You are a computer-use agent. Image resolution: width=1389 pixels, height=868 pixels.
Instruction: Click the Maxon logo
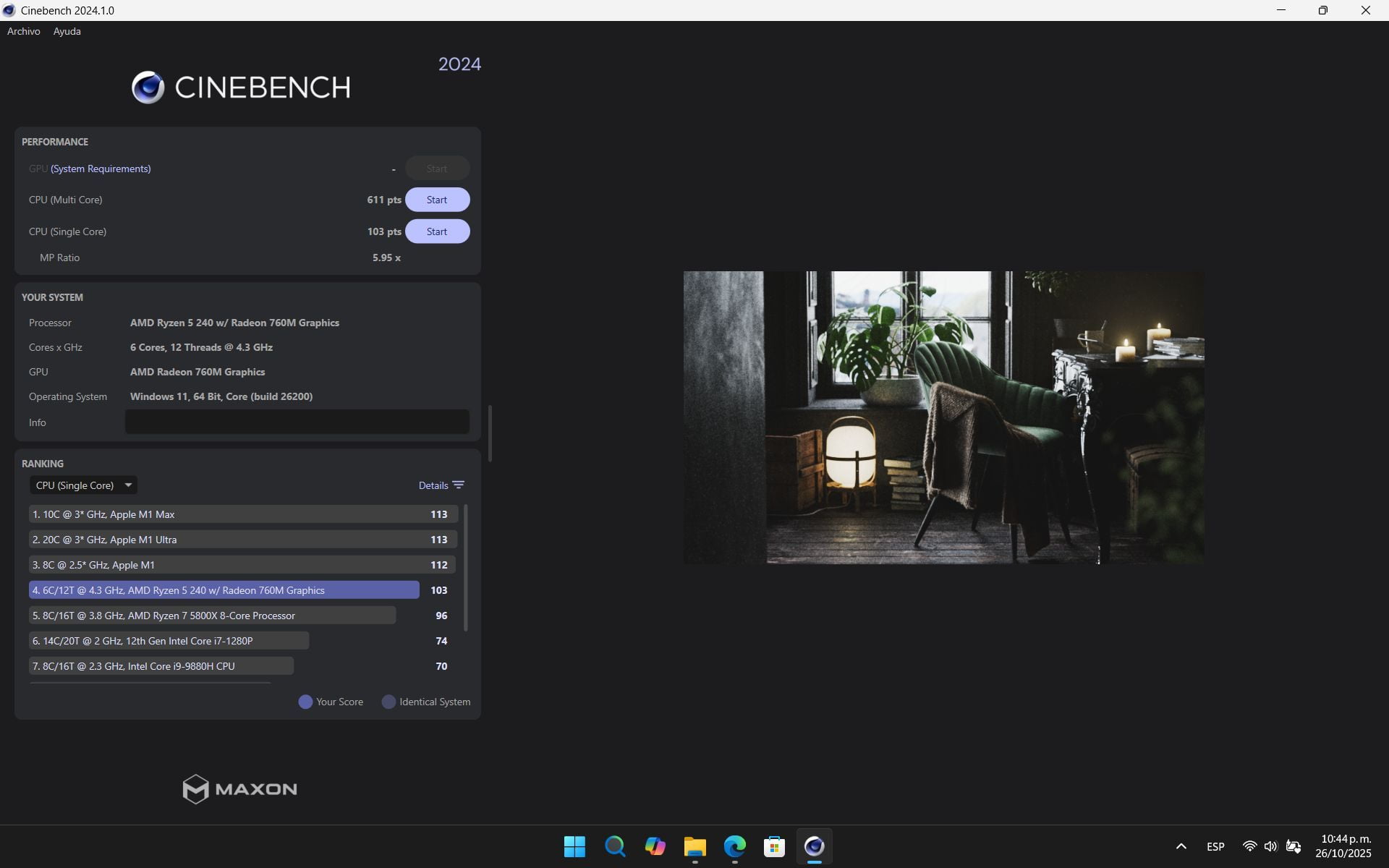(x=240, y=789)
